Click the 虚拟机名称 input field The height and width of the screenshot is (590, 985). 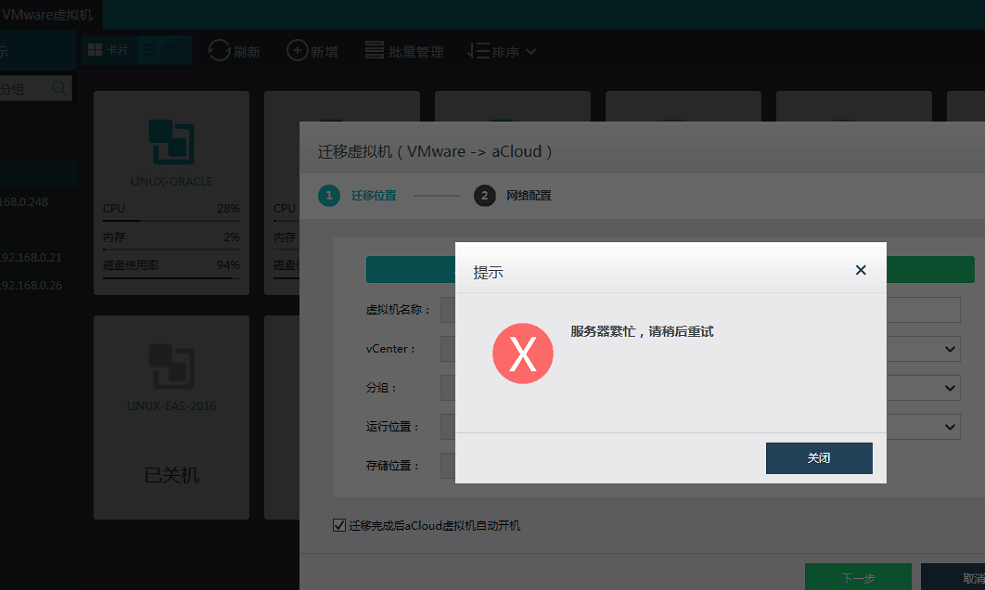point(700,310)
